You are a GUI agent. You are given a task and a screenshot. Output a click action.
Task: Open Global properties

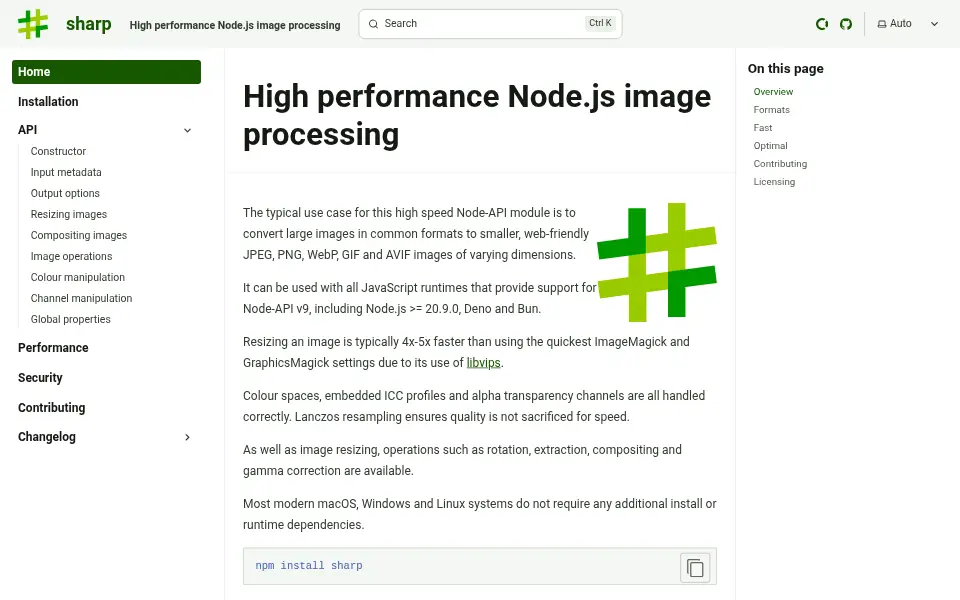click(x=70, y=319)
